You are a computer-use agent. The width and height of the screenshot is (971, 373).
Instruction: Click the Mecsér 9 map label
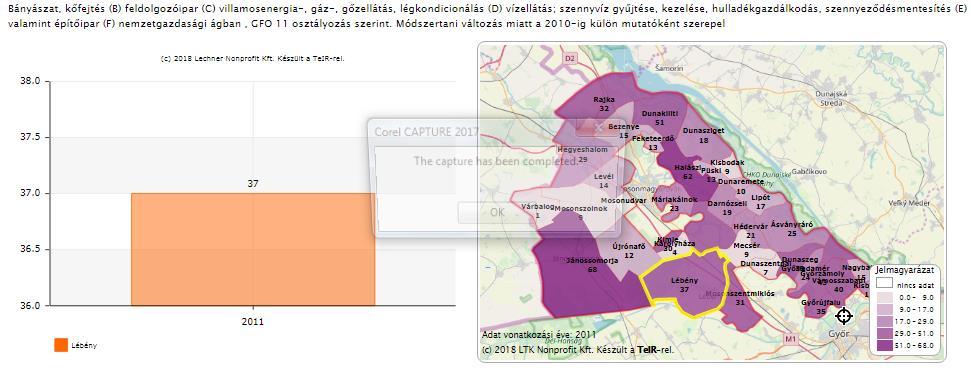[746, 250]
